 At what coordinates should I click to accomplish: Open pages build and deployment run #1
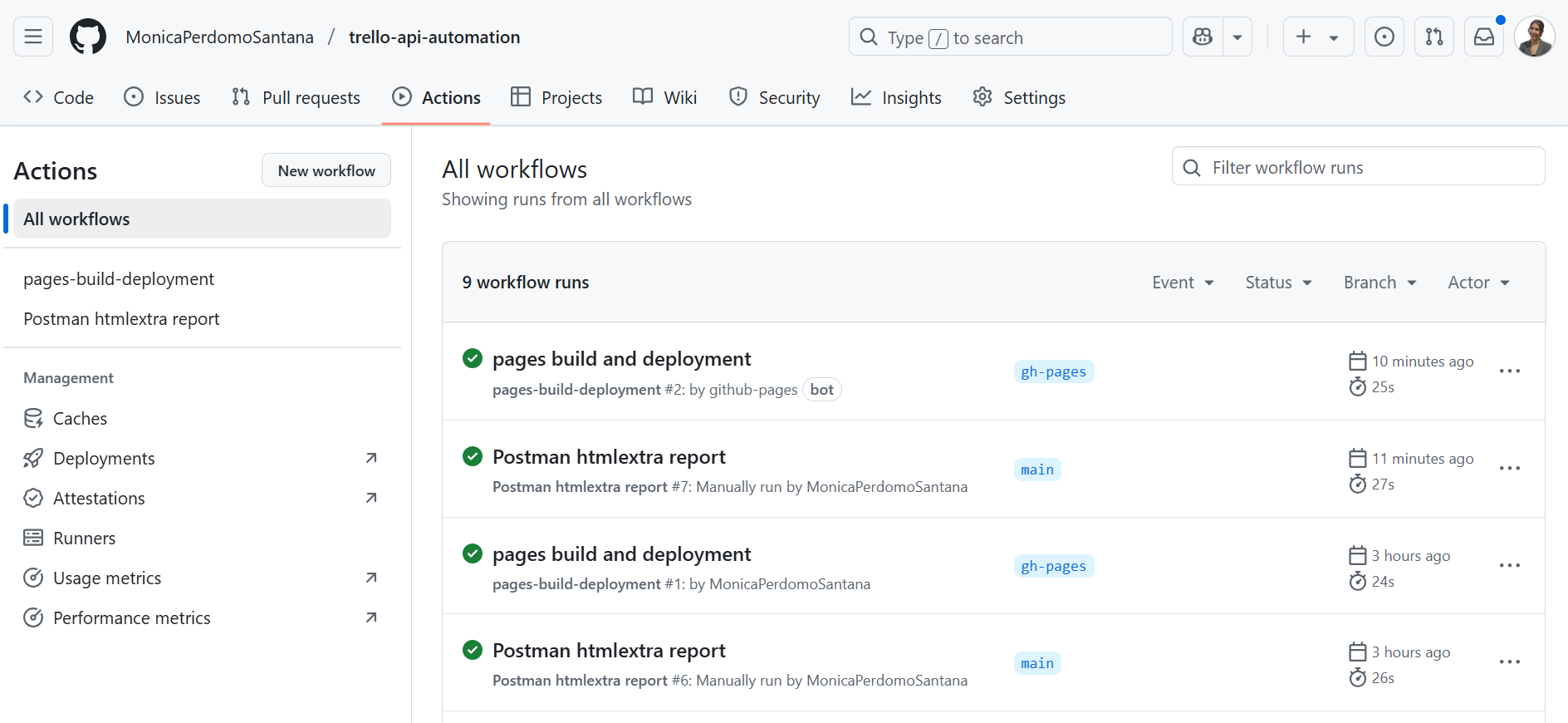pyautogui.click(x=621, y=554)
